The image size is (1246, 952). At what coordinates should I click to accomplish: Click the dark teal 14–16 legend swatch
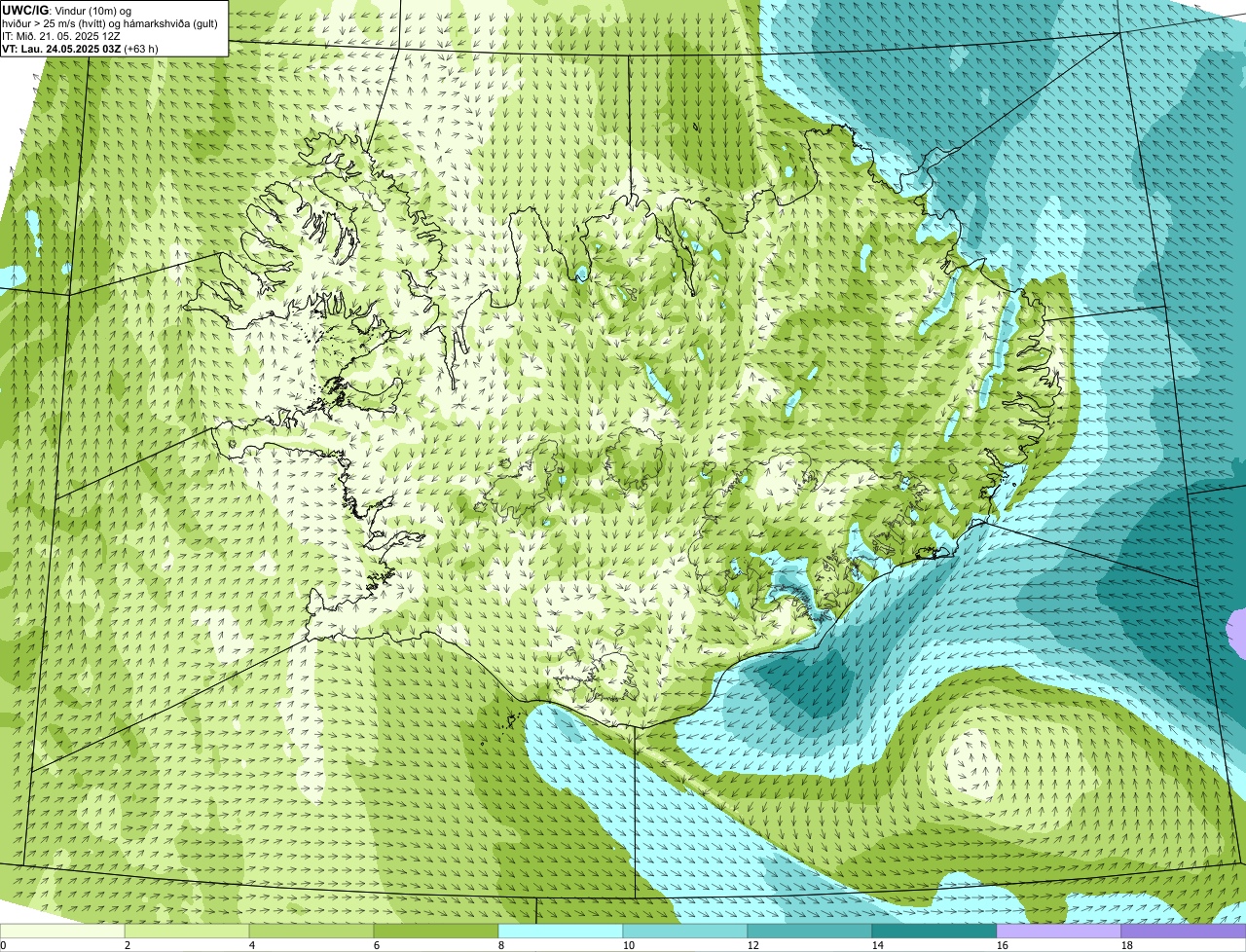pos(934,932)
